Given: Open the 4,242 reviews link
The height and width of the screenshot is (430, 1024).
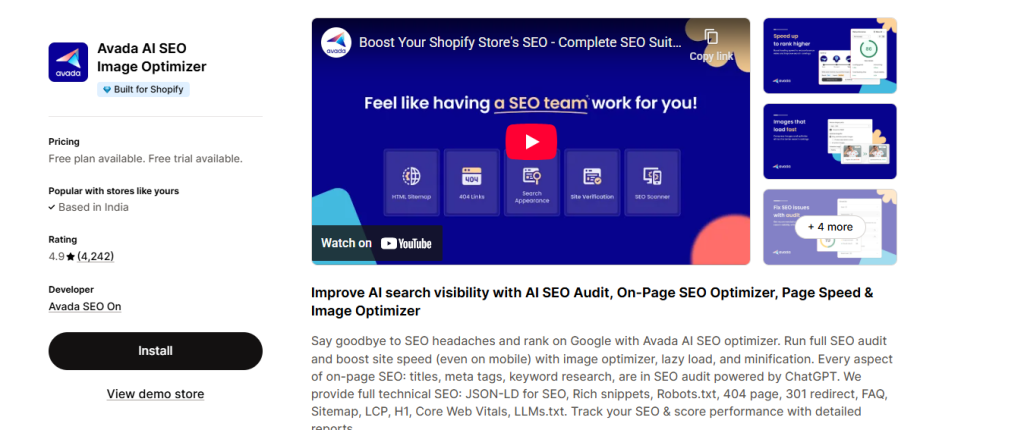Looking at the screenshot, I should tap(96, 257).
